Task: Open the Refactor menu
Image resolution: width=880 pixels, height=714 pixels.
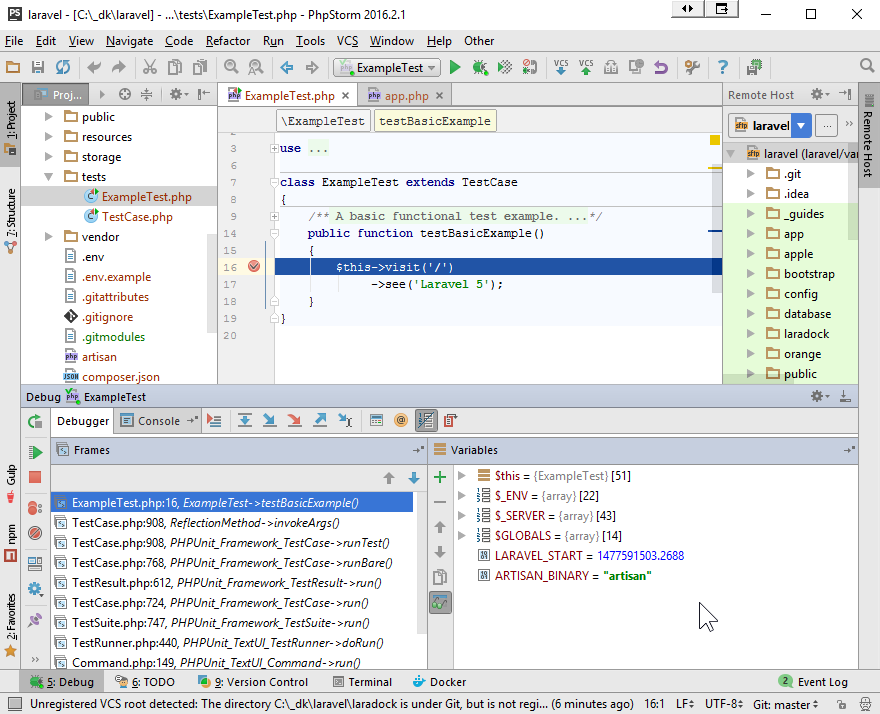Action: click(228, 41)
